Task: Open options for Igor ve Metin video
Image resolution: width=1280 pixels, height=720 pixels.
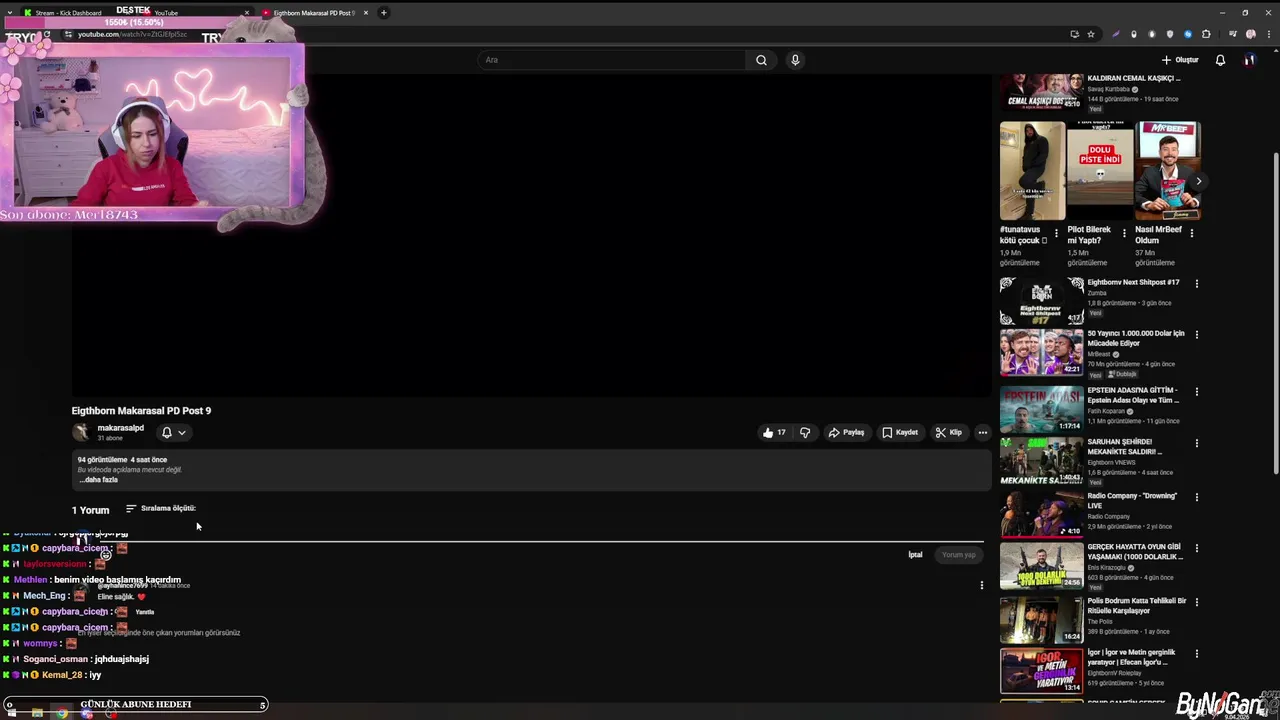Action: 1196,654
